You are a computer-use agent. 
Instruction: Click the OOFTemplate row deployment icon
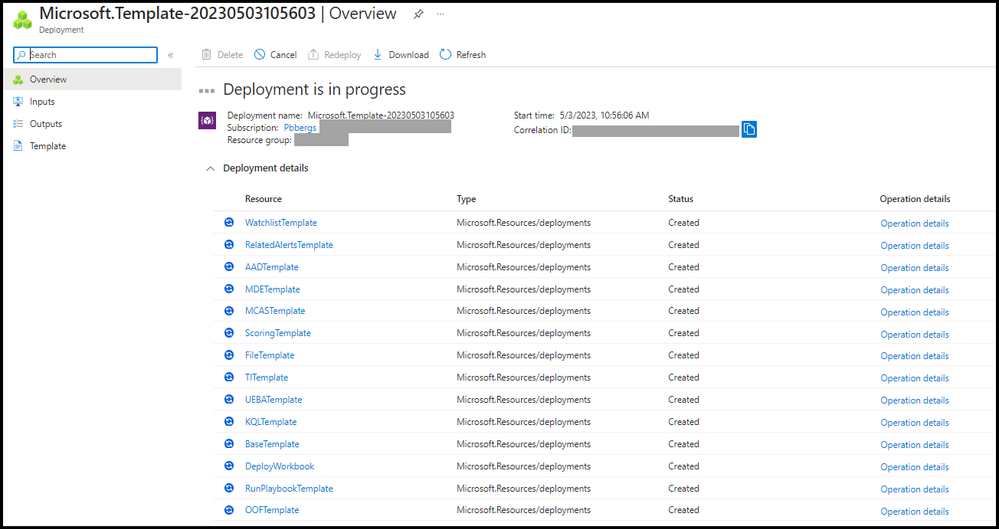pos(229,510)
